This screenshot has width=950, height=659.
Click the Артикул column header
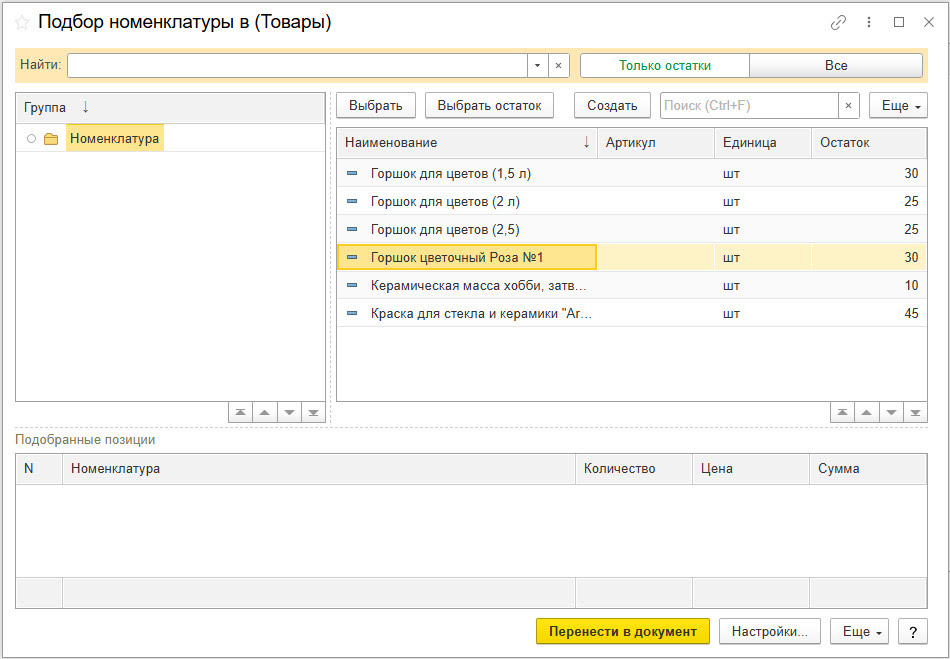tap(656, 143)
